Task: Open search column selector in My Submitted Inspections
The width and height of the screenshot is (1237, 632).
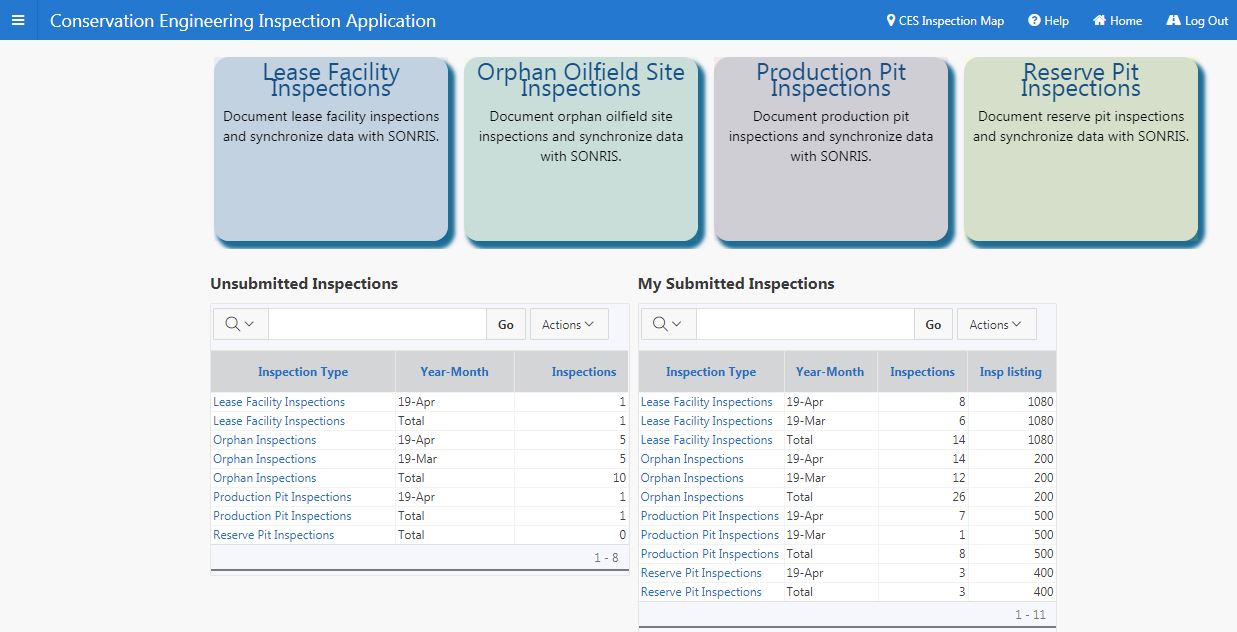Action: point(668,324)
